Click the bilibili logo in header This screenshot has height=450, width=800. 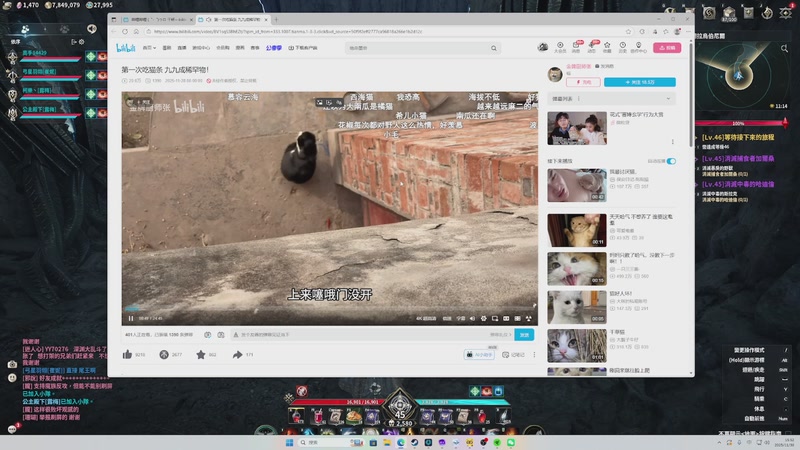tap(126, 48)
